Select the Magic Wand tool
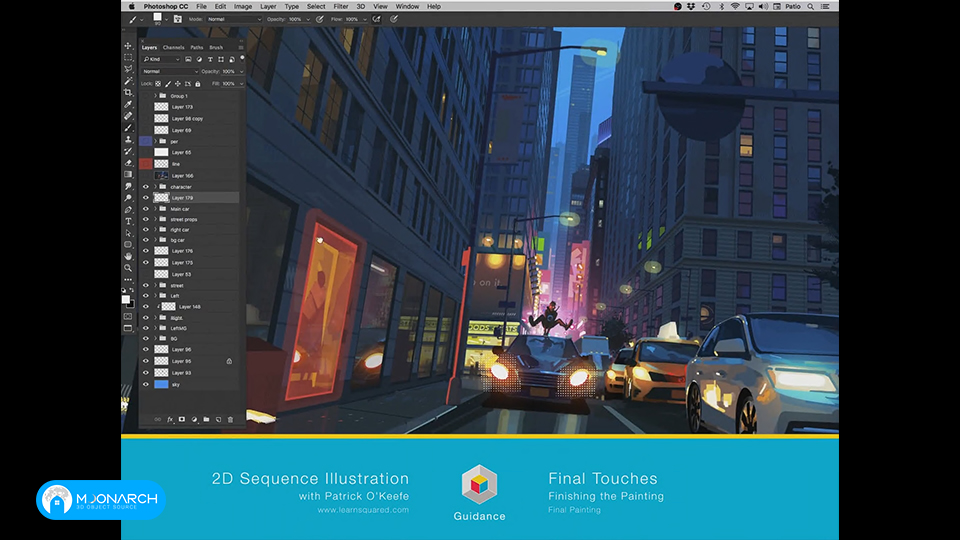This screenshot has height=540, width=960. 128,81
